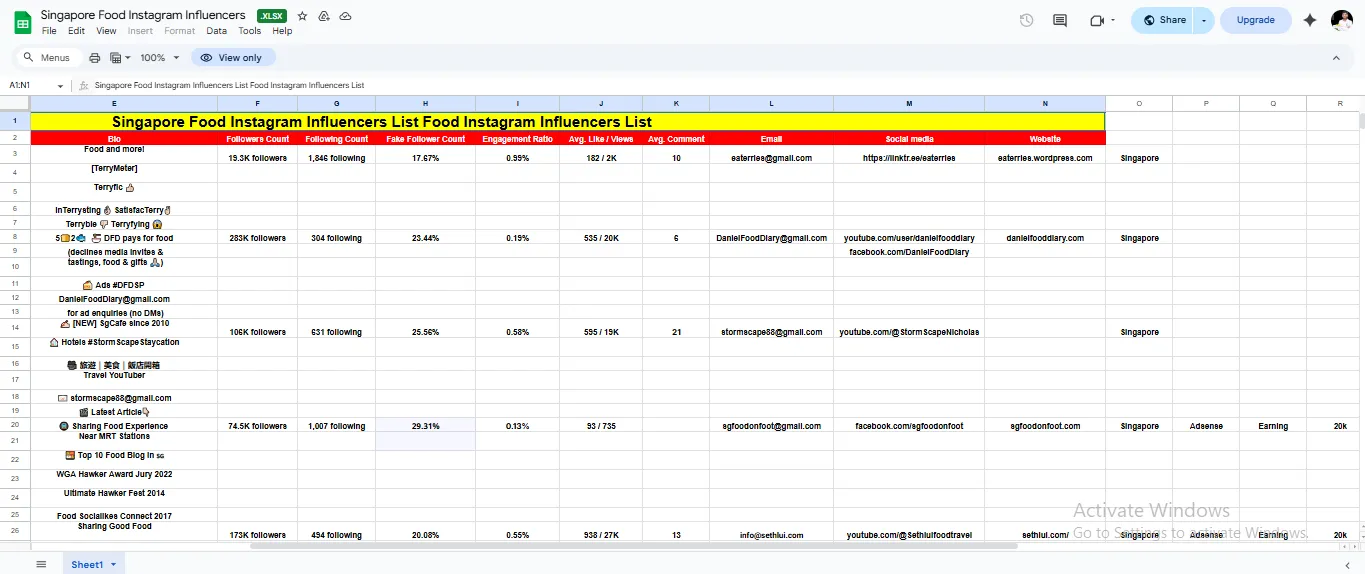Click the View only button

[233, 58]
